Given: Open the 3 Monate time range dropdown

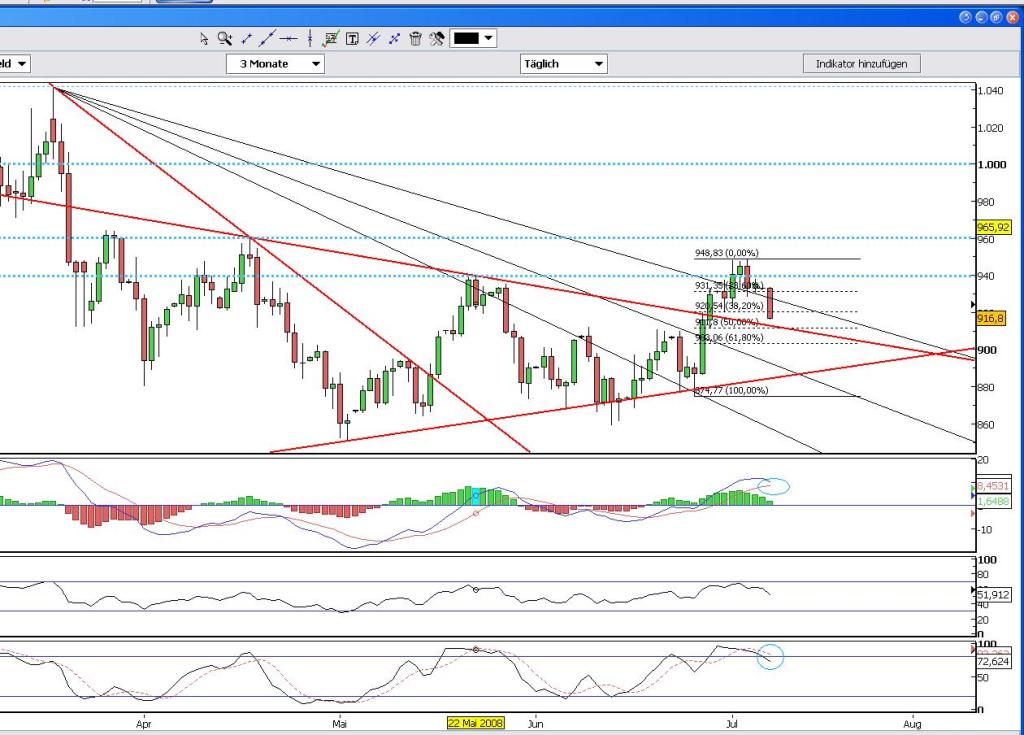Looking at the screenshot, I should (x=276, y=63).
